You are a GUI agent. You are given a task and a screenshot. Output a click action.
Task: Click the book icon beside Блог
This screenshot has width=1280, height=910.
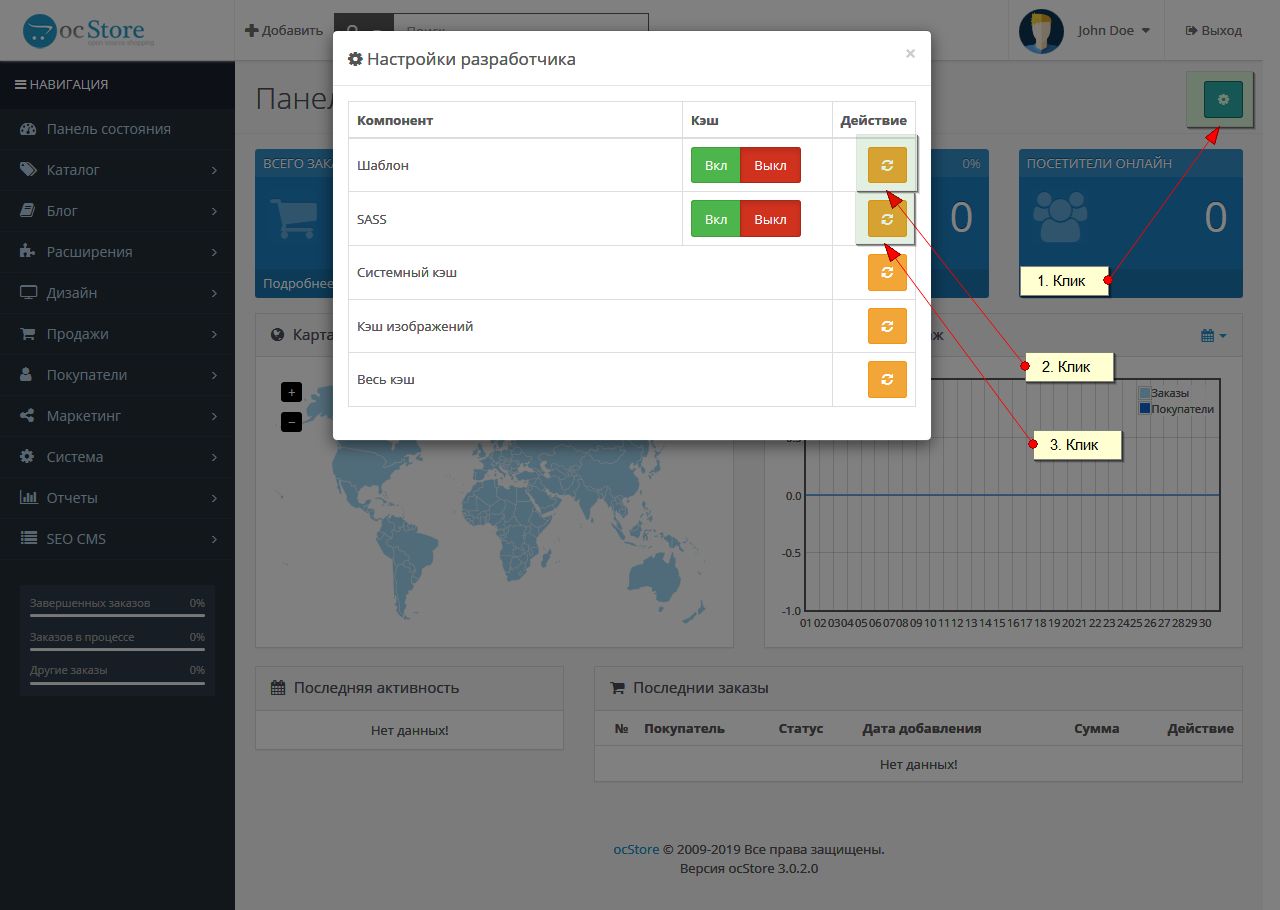[x=28, y=211]
